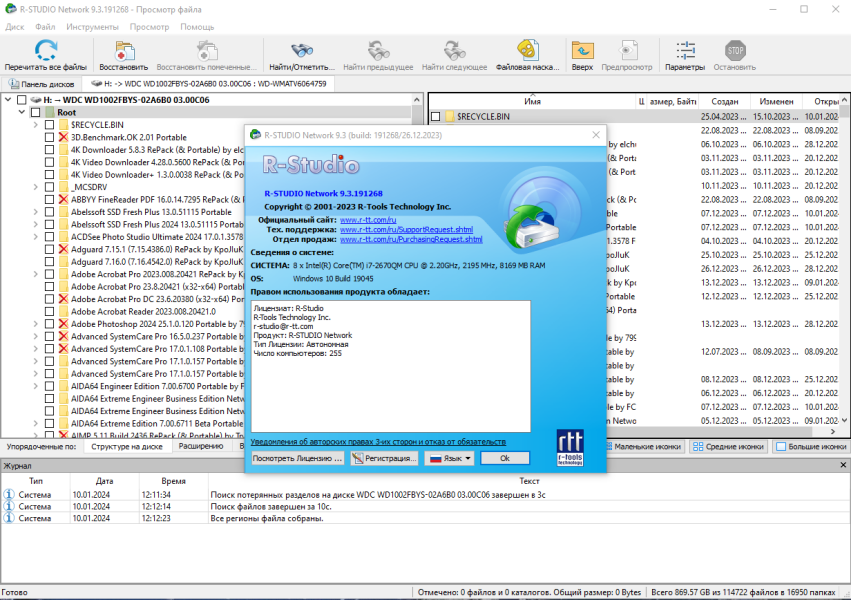
Task: Switch to Панель дисков tab
Action: (x=42, y=84)
